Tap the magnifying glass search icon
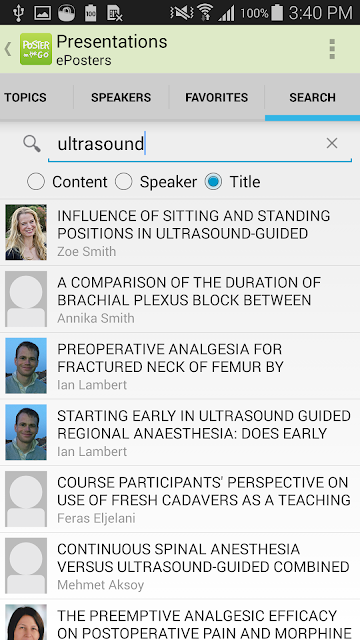This screenshot has width=360, height=640. click(x=31, y=144)
